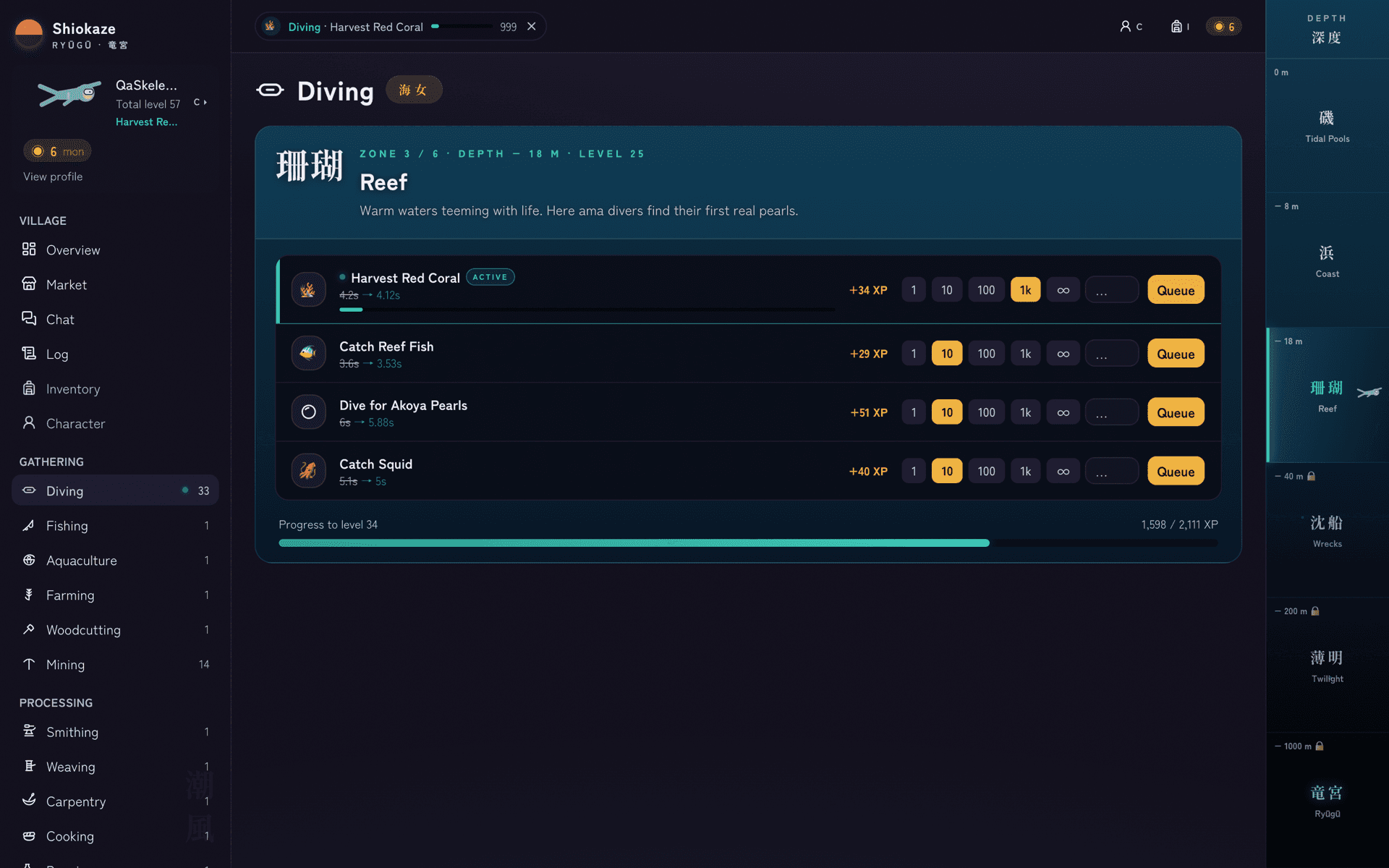Select quantity 10 for Harvest Red Coral
1389x868 pixels.
click(947, 290)
